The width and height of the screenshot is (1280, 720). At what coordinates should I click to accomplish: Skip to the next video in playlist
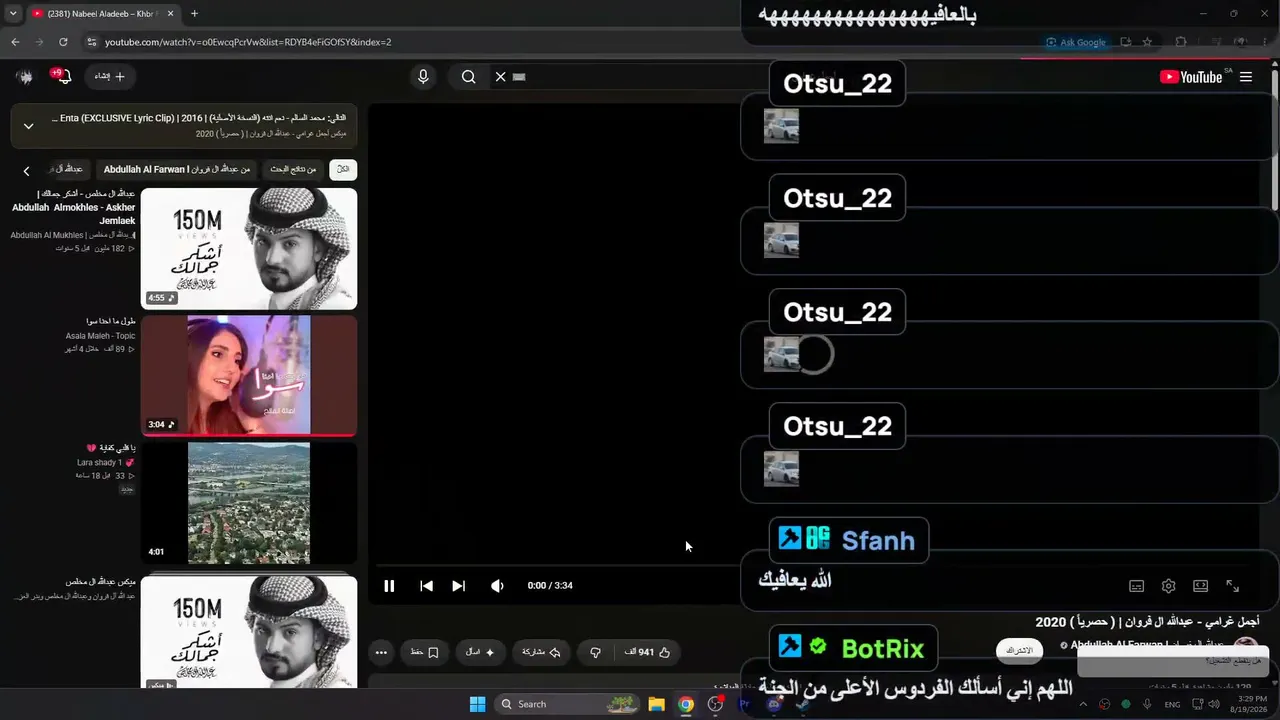(458, 586)
